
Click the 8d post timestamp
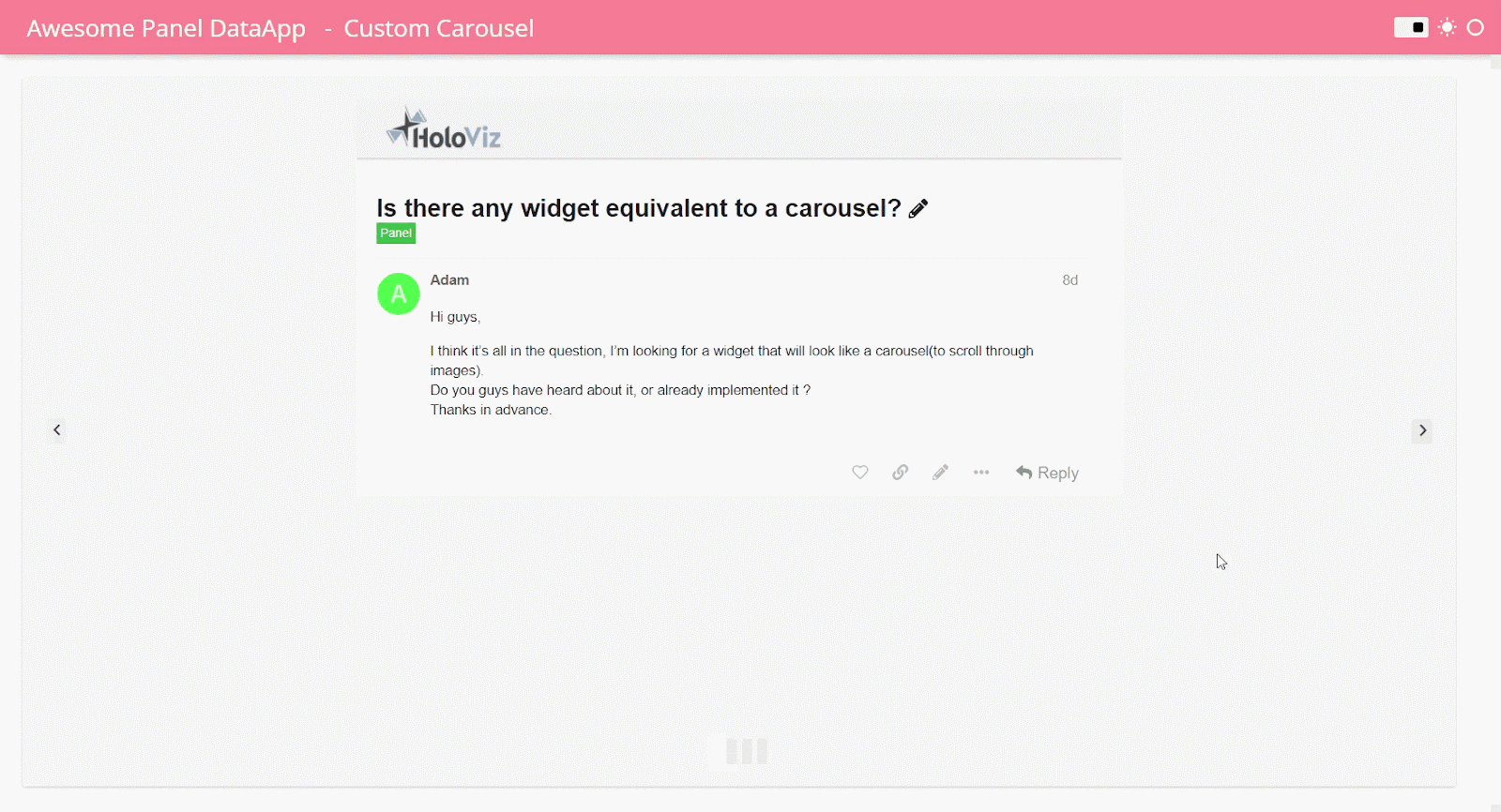tap(1069, 279)
